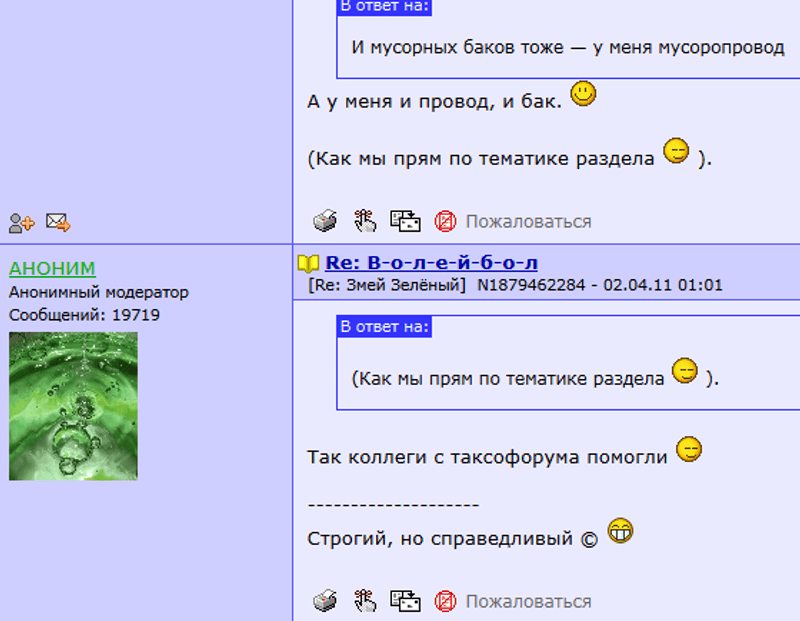Click forward-post icon under АНОНИМ's post

pos(405,601)
